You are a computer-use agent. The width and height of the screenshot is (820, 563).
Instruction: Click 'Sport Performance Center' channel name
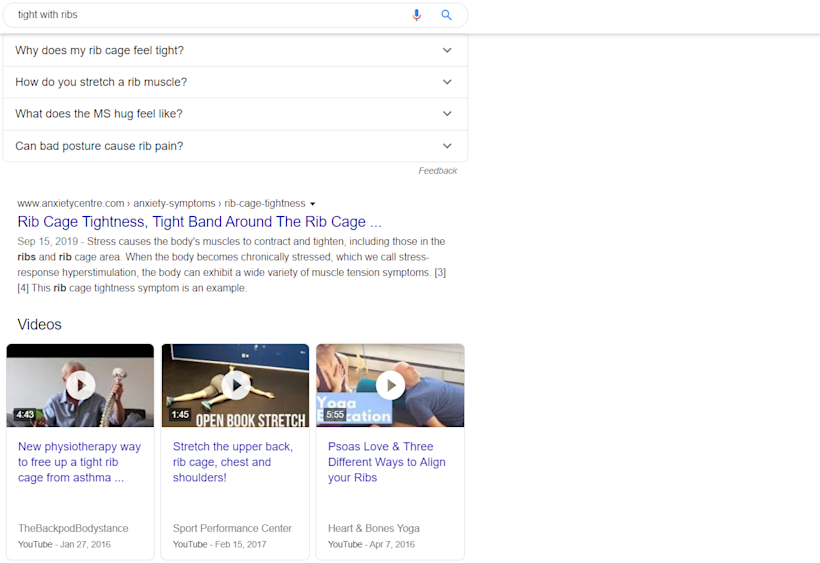coord(232,528)
